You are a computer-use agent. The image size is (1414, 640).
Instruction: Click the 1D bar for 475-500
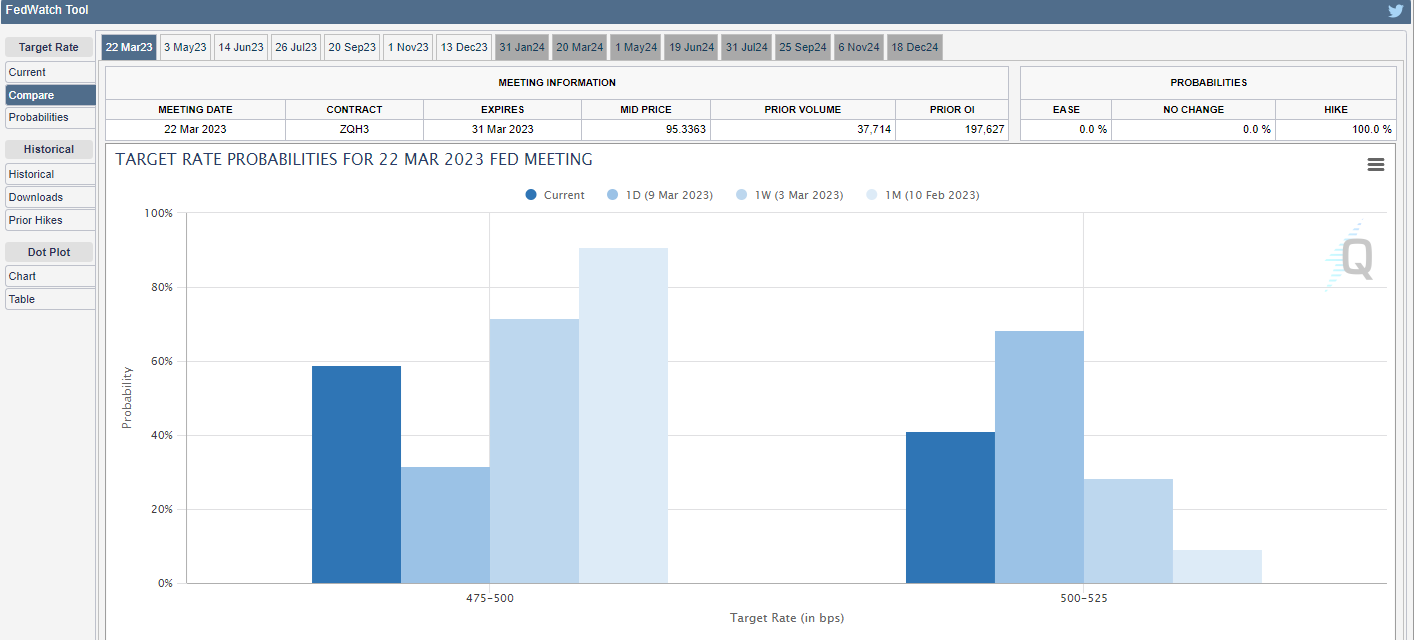(x=445, y=525)
